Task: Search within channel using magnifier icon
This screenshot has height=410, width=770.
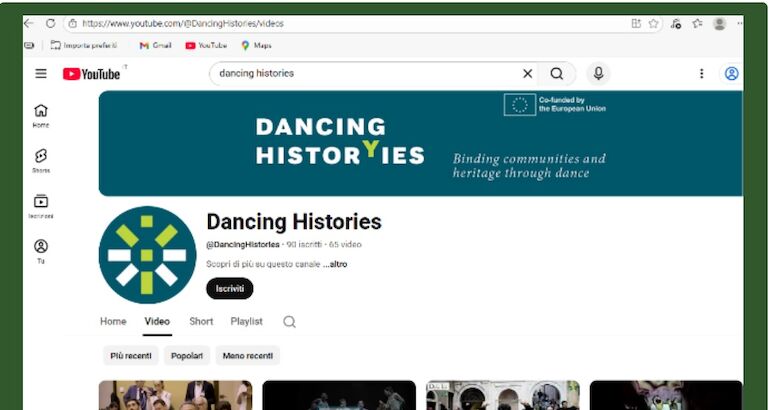Action: 289,322
